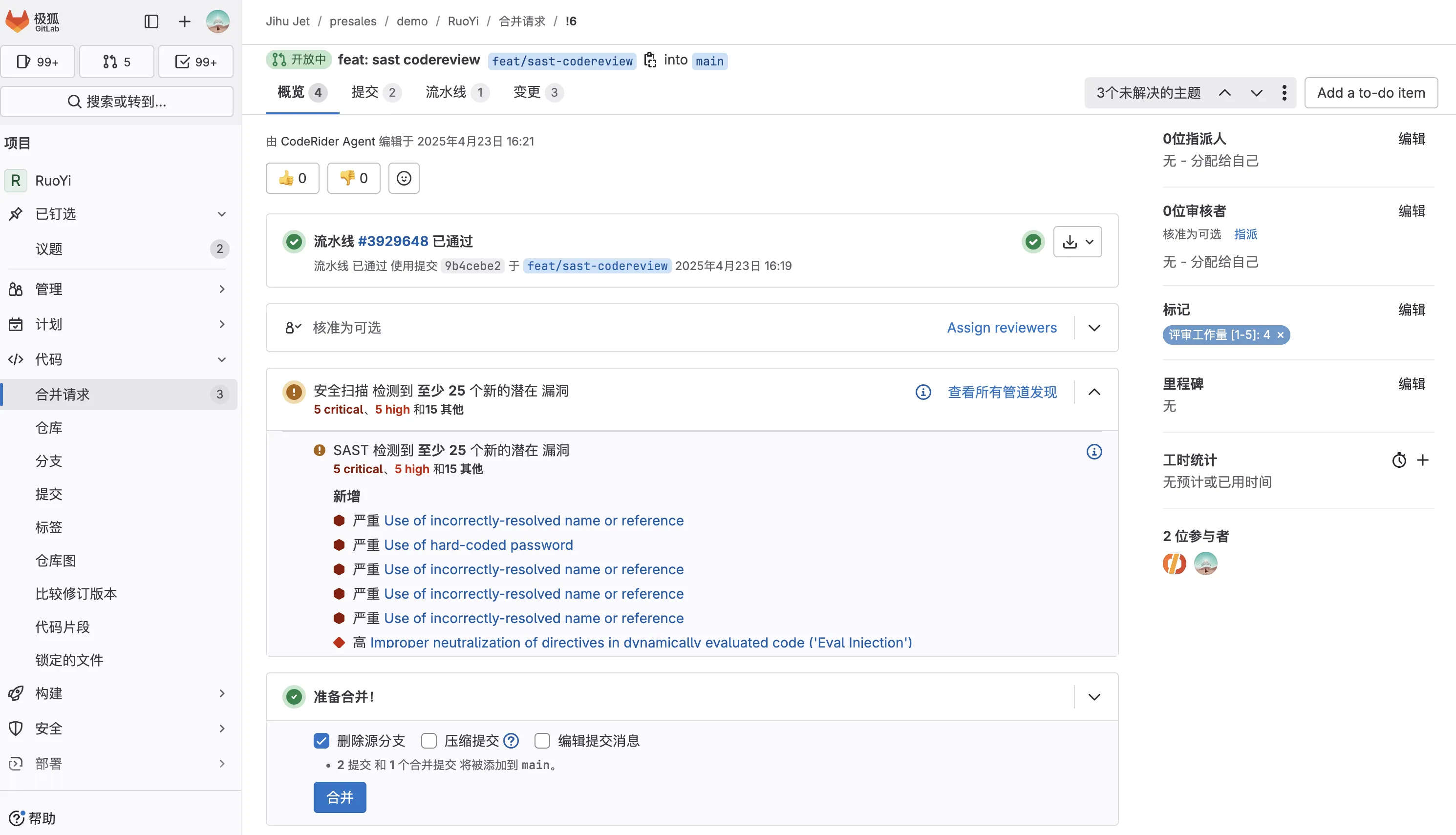Open three-dot thread options menu
Screen dimensions: 1456x835
pos(1284,93)
